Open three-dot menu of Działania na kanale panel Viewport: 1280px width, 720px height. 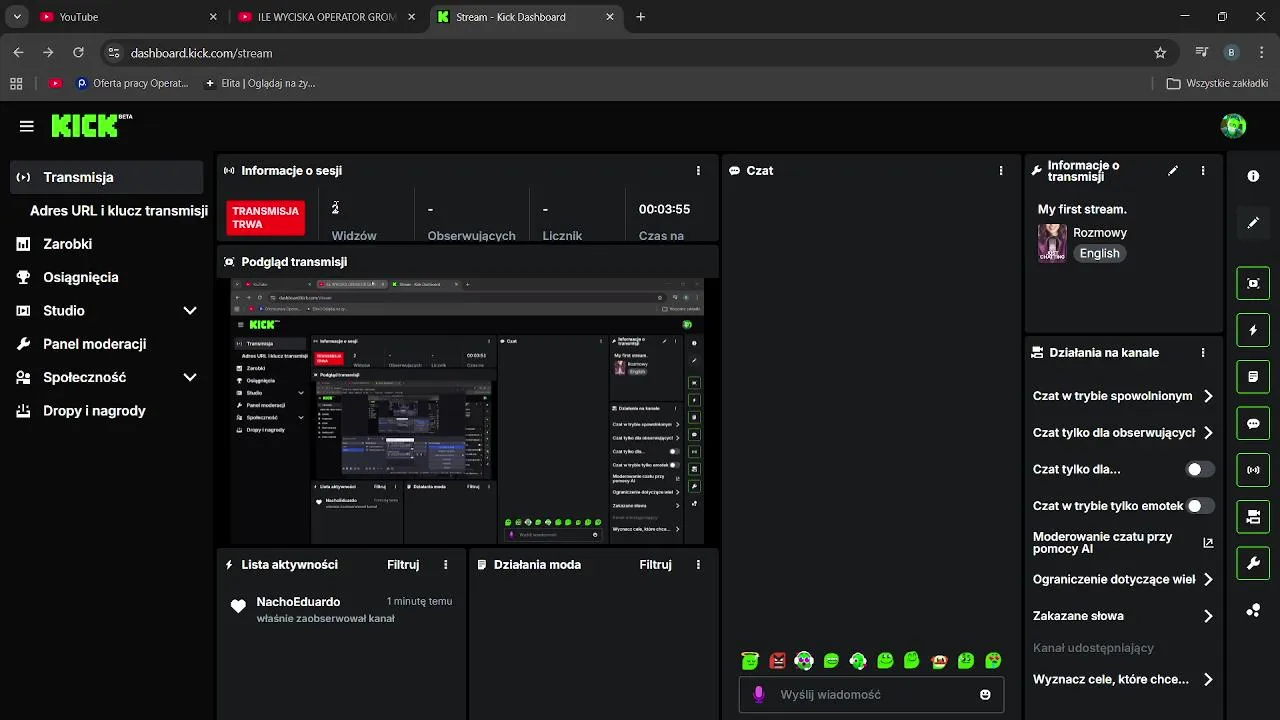click(1203, 353)
